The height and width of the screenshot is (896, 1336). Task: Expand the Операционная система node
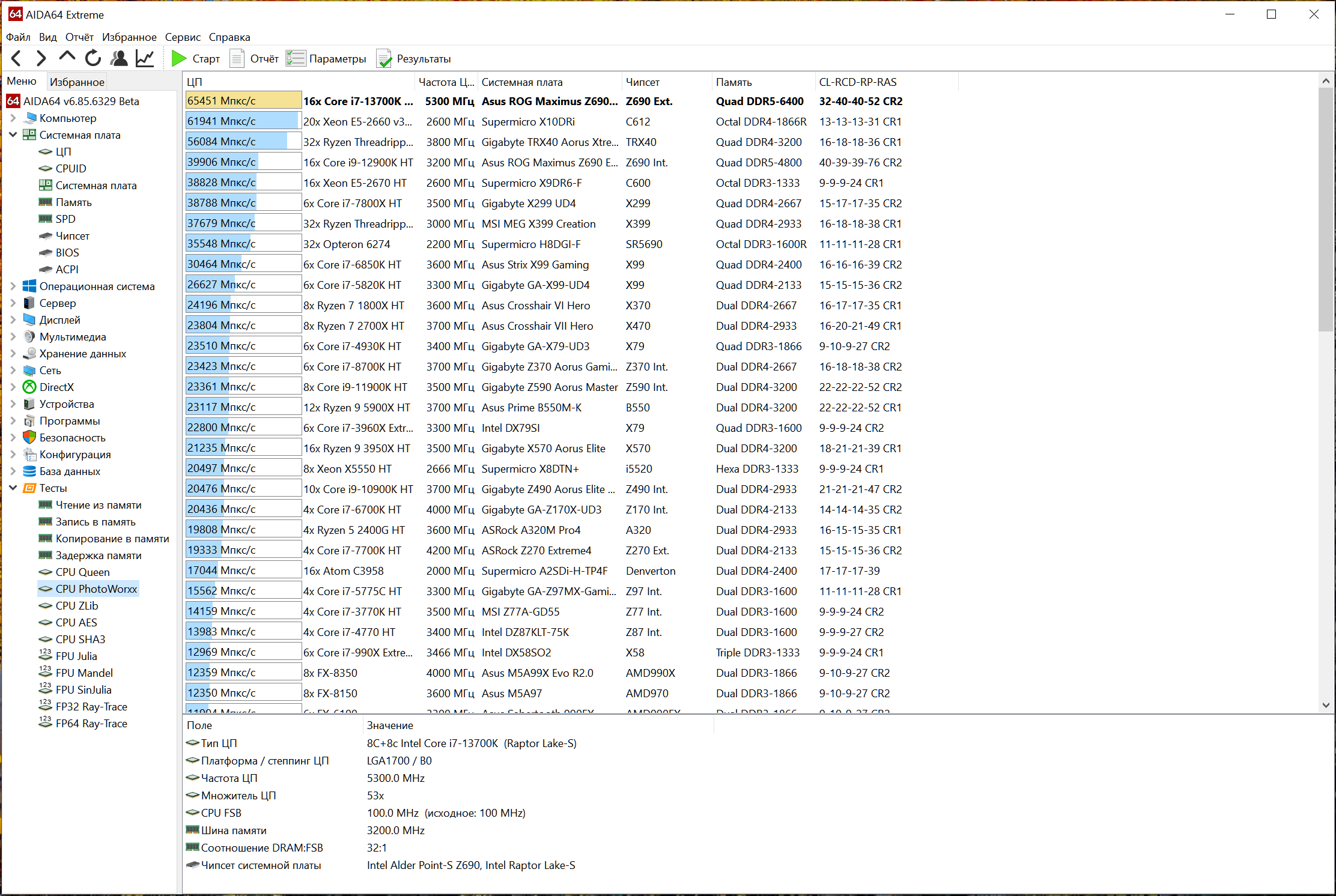(13, 286)
